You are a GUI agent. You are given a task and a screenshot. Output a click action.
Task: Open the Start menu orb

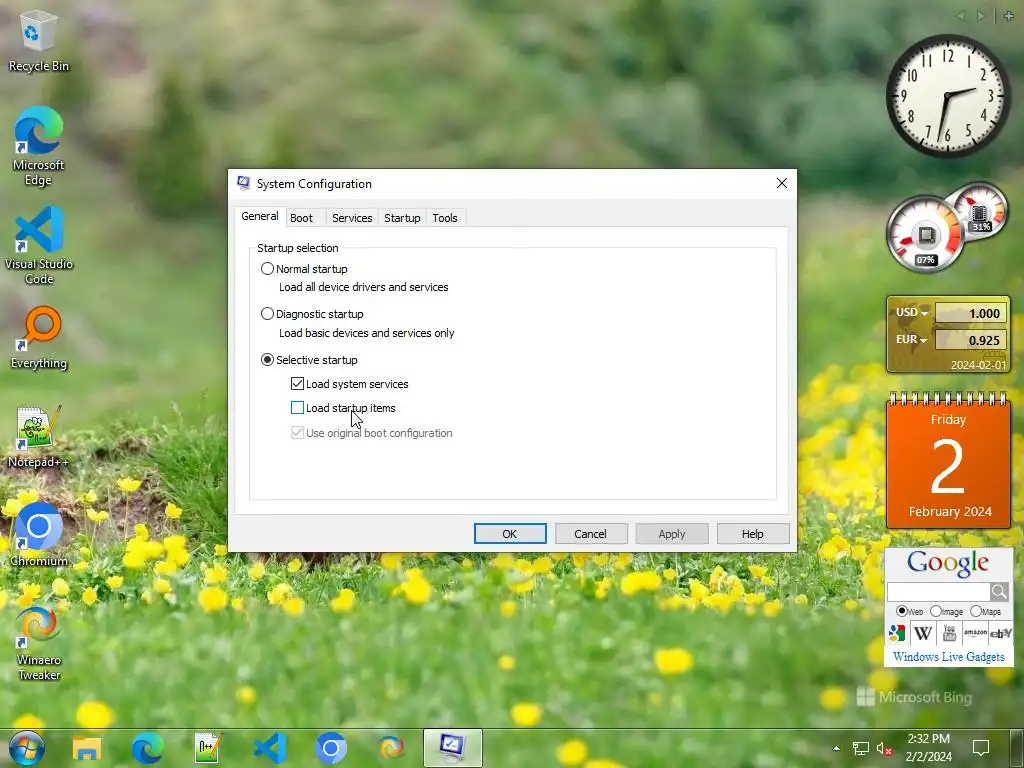pos(26,748)
